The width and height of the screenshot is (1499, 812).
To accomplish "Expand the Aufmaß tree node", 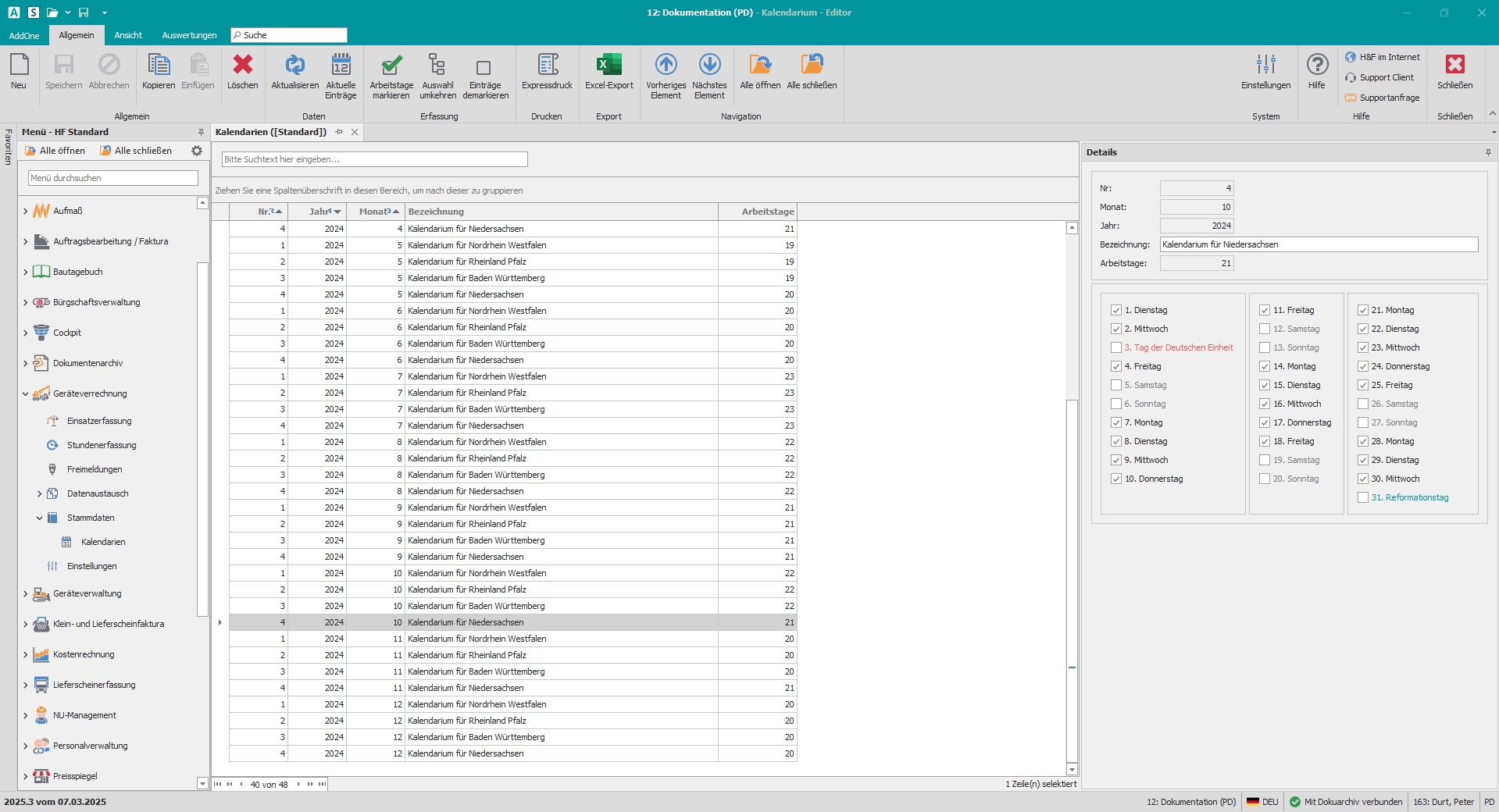I will point(26,211).
